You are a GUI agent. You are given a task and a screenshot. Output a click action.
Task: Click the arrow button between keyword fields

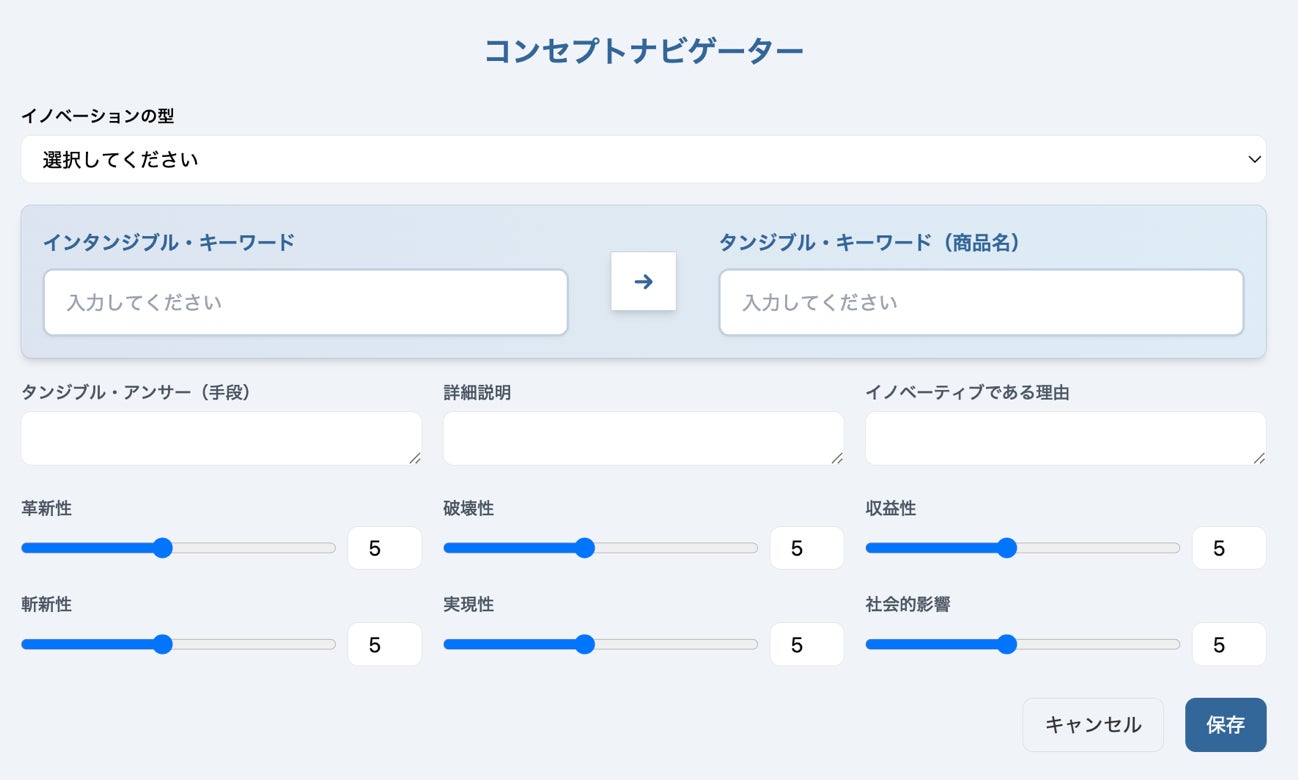pos(643,282)
